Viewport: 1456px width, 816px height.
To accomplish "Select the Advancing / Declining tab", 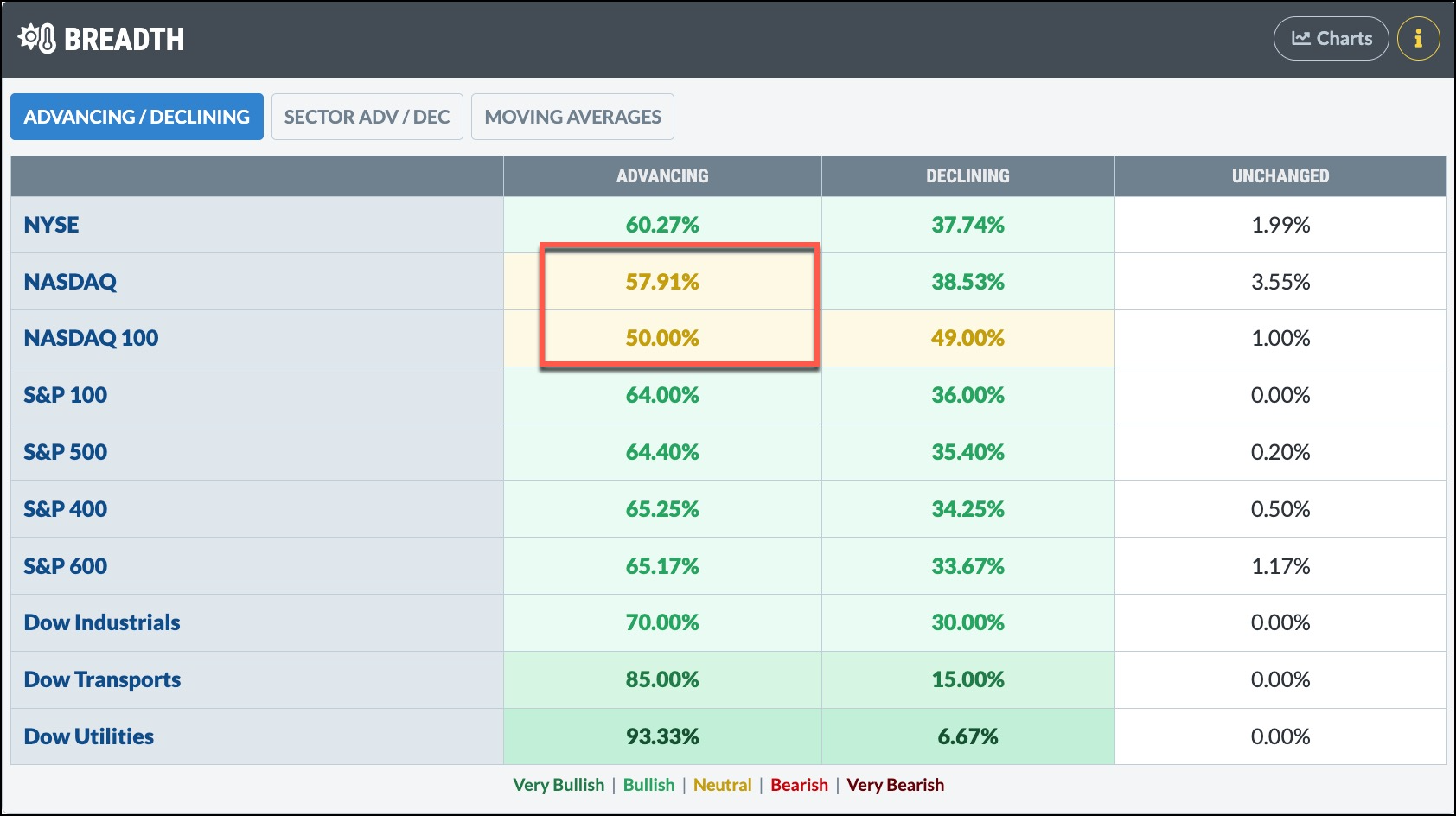I will pos(137,117).
